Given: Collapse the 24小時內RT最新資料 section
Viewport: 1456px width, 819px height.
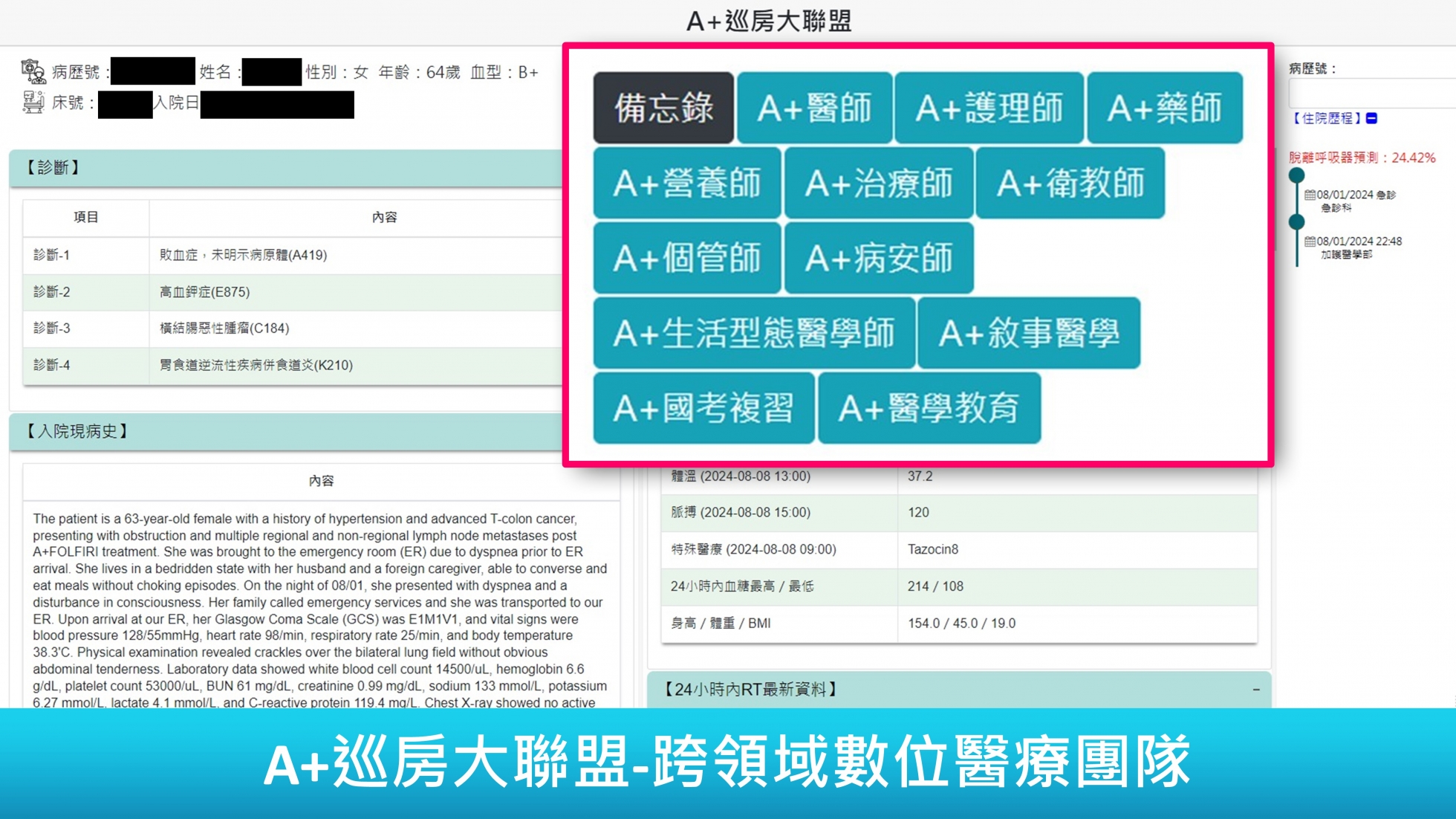Looking at the screenshot, I should [1256, 690].
